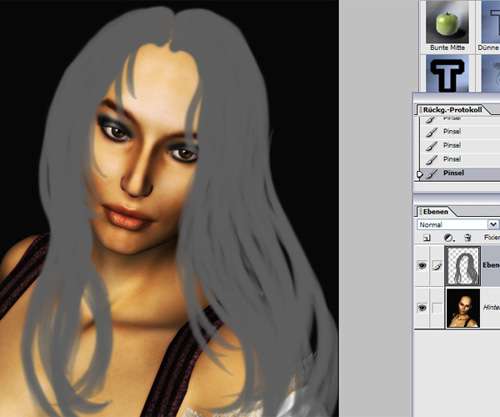Select the hair layer thumbnail
Screen dimensions: 500x417
tap(463, 266)
